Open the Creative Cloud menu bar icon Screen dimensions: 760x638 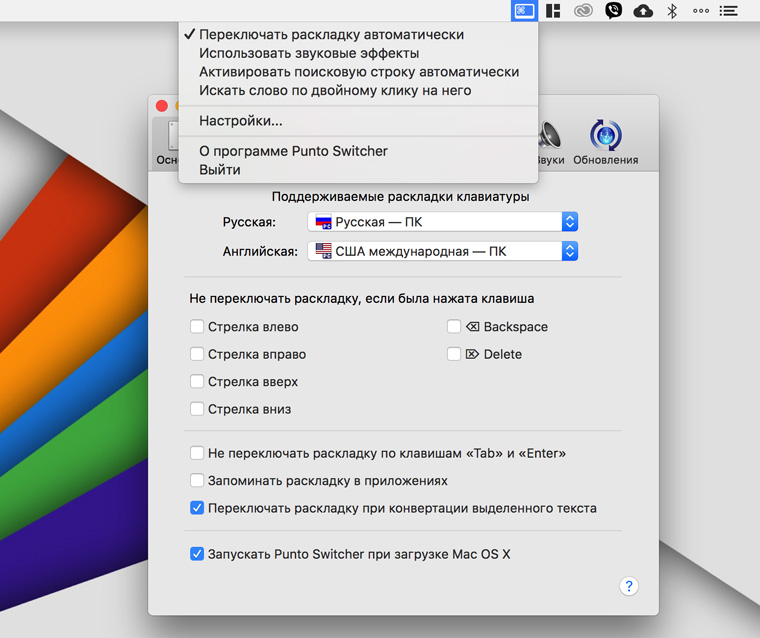[x=583, y=11]
